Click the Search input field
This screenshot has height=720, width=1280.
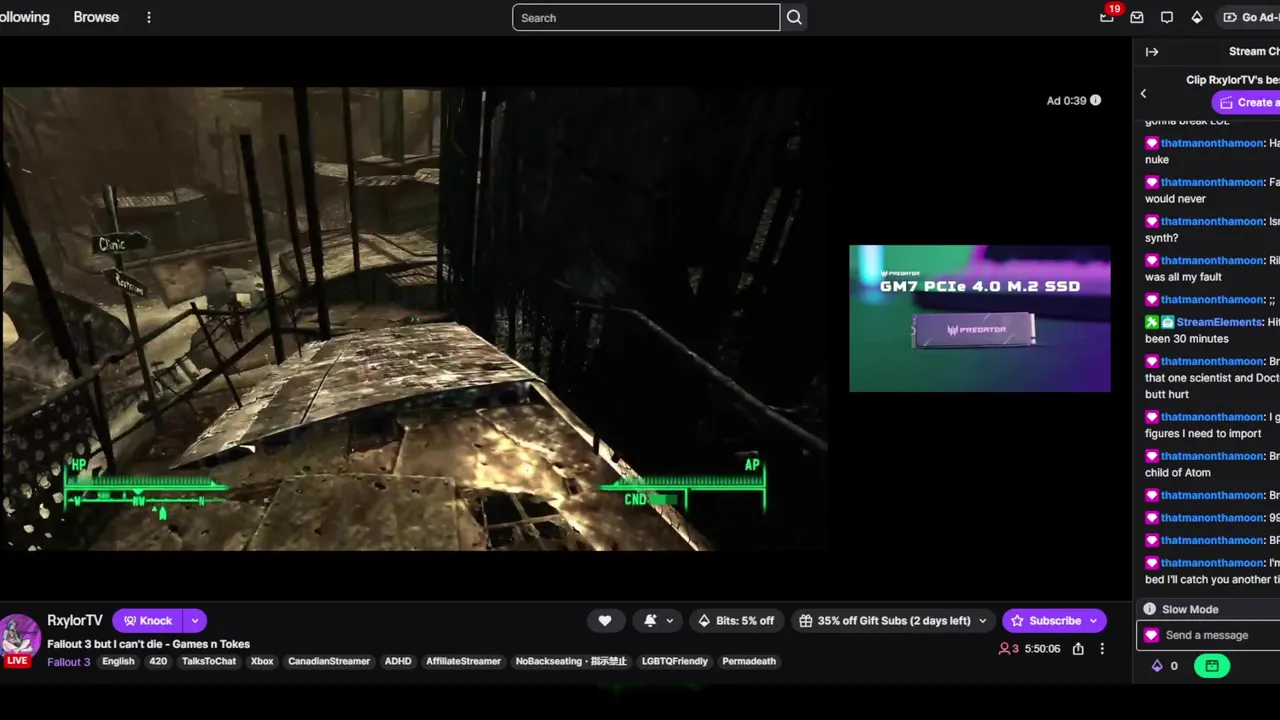[646, 17]
